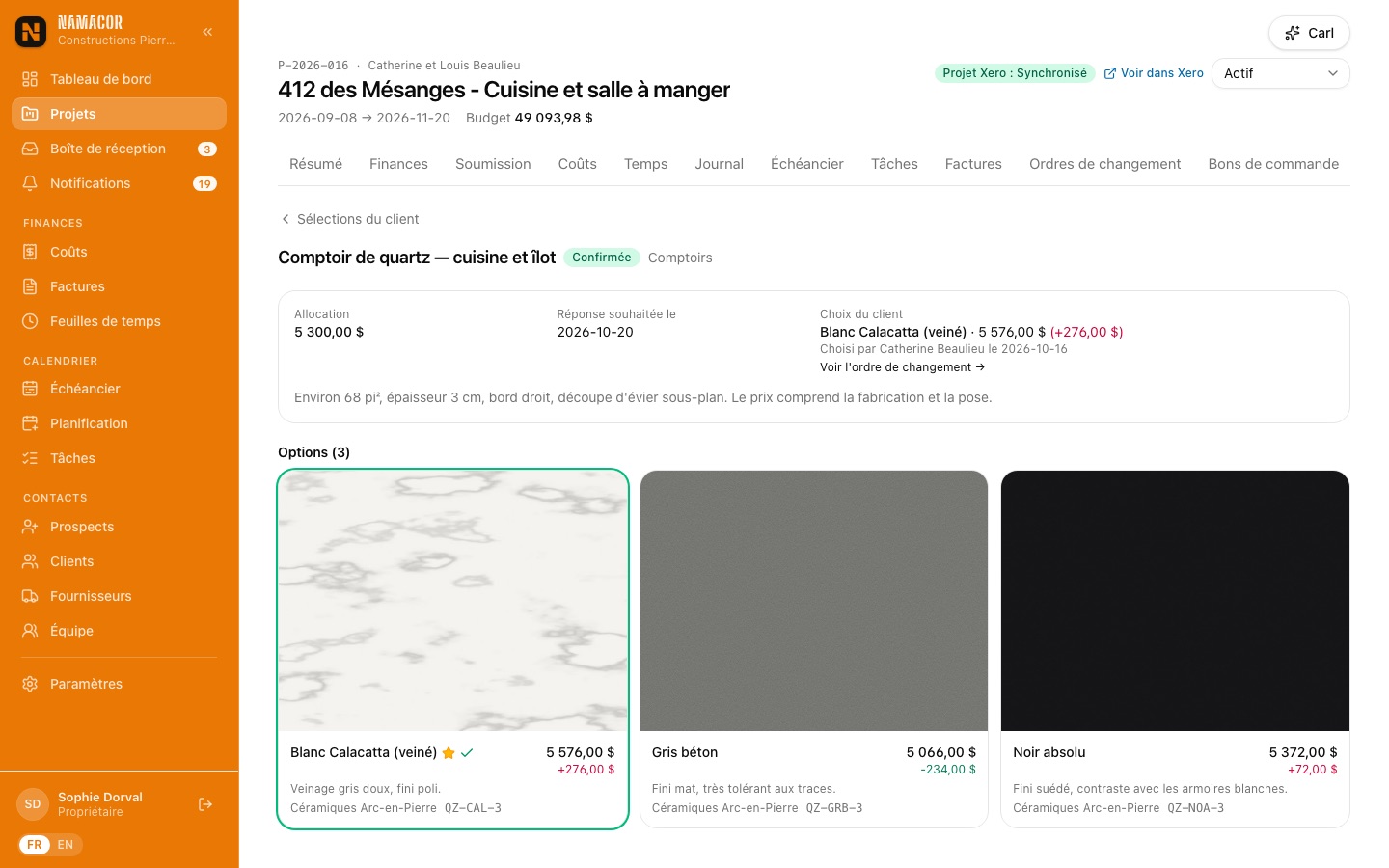Click the gold star on Blanc Calacatta
Screen dimensions: 1389x868
[x=449, y=753]
